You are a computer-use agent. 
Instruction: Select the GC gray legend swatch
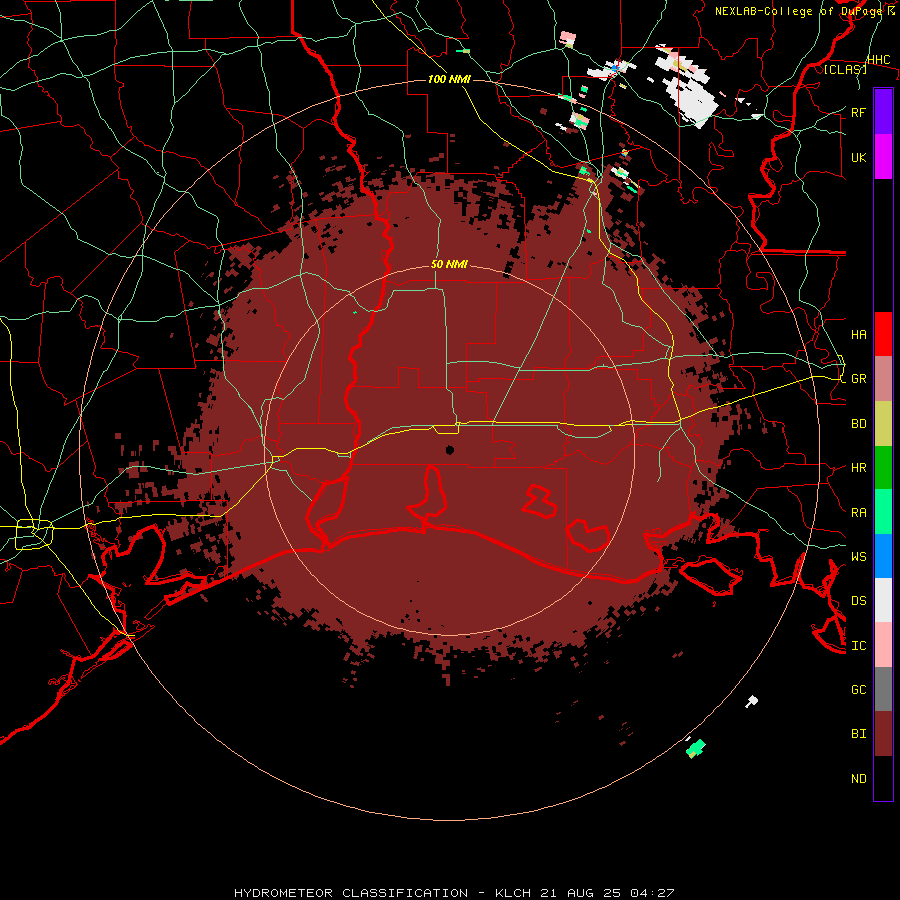point(883,689)
